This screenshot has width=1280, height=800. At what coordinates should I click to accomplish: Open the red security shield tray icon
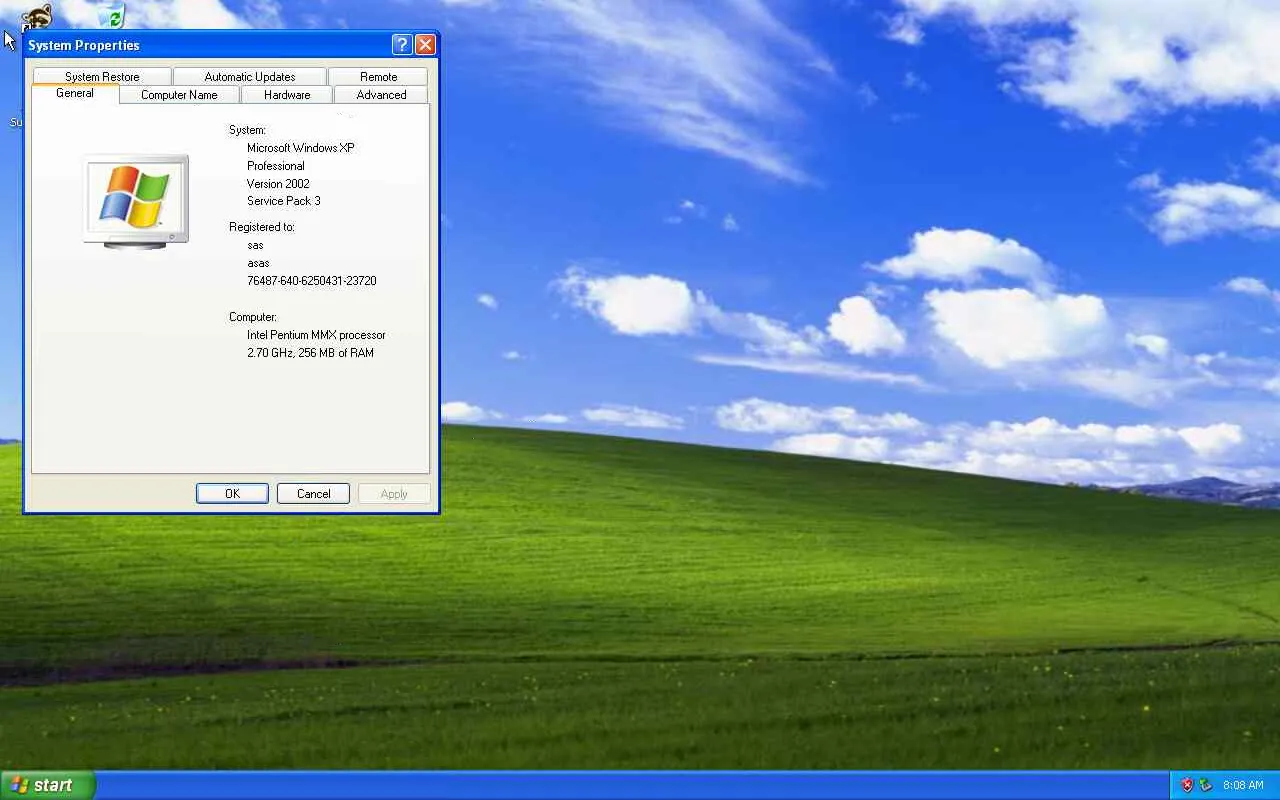[1187, 785]
